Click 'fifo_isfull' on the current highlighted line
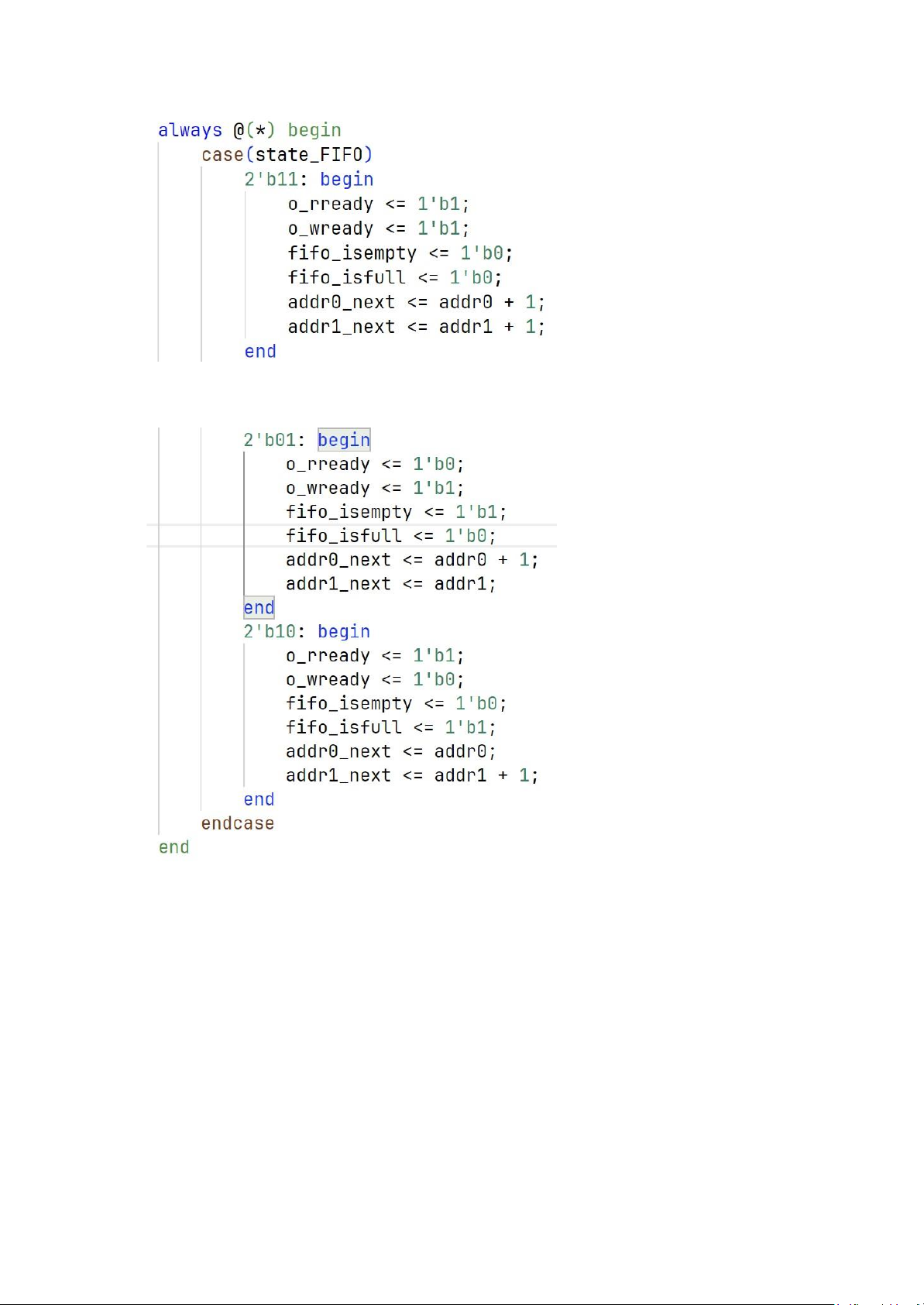 343,536
